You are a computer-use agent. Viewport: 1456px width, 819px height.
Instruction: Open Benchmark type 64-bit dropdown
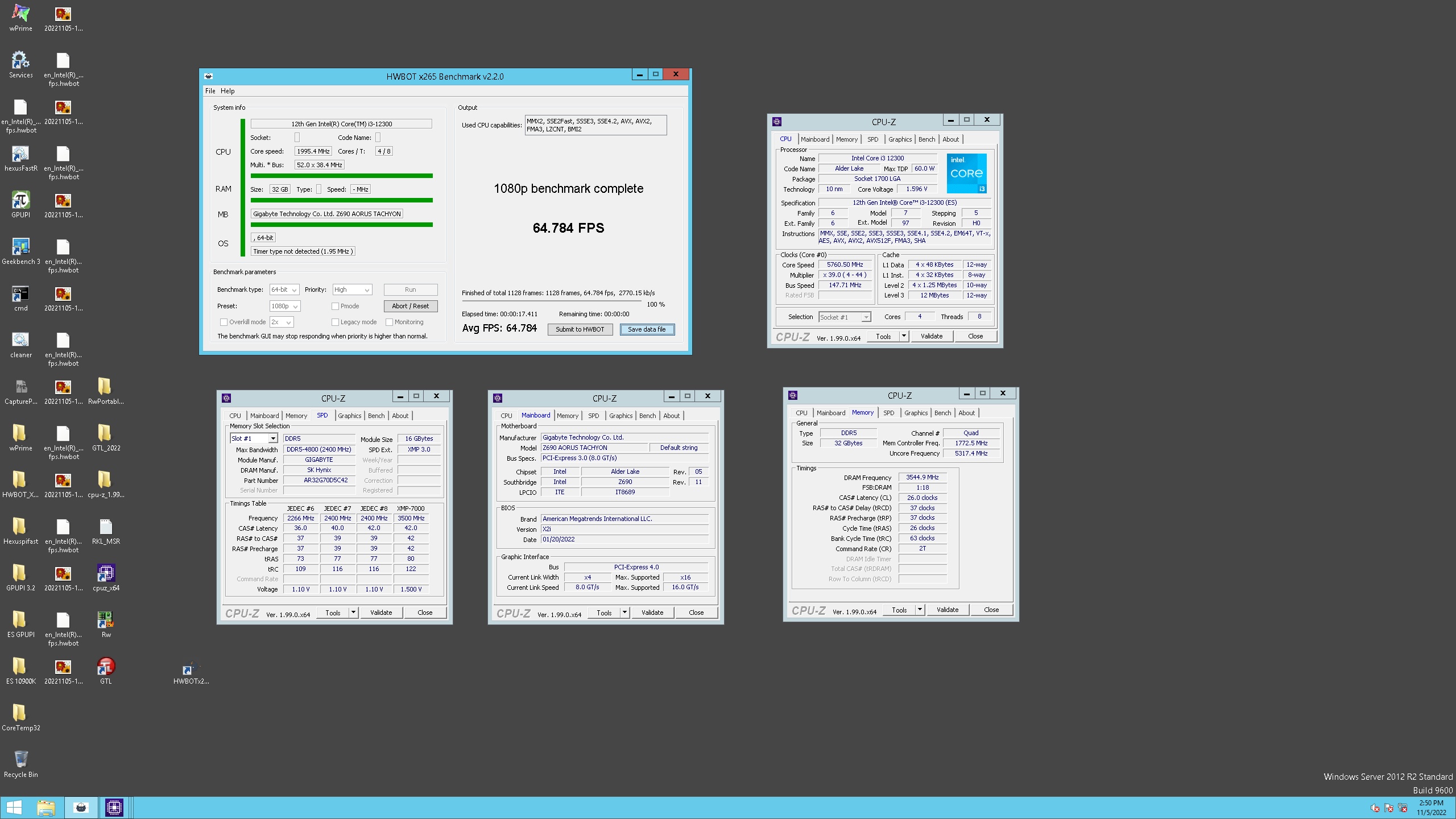click(284, 289)
